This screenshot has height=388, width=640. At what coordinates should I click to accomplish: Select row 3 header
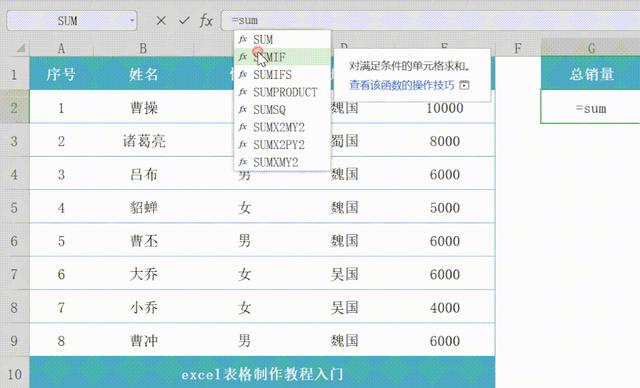(14, 141)
